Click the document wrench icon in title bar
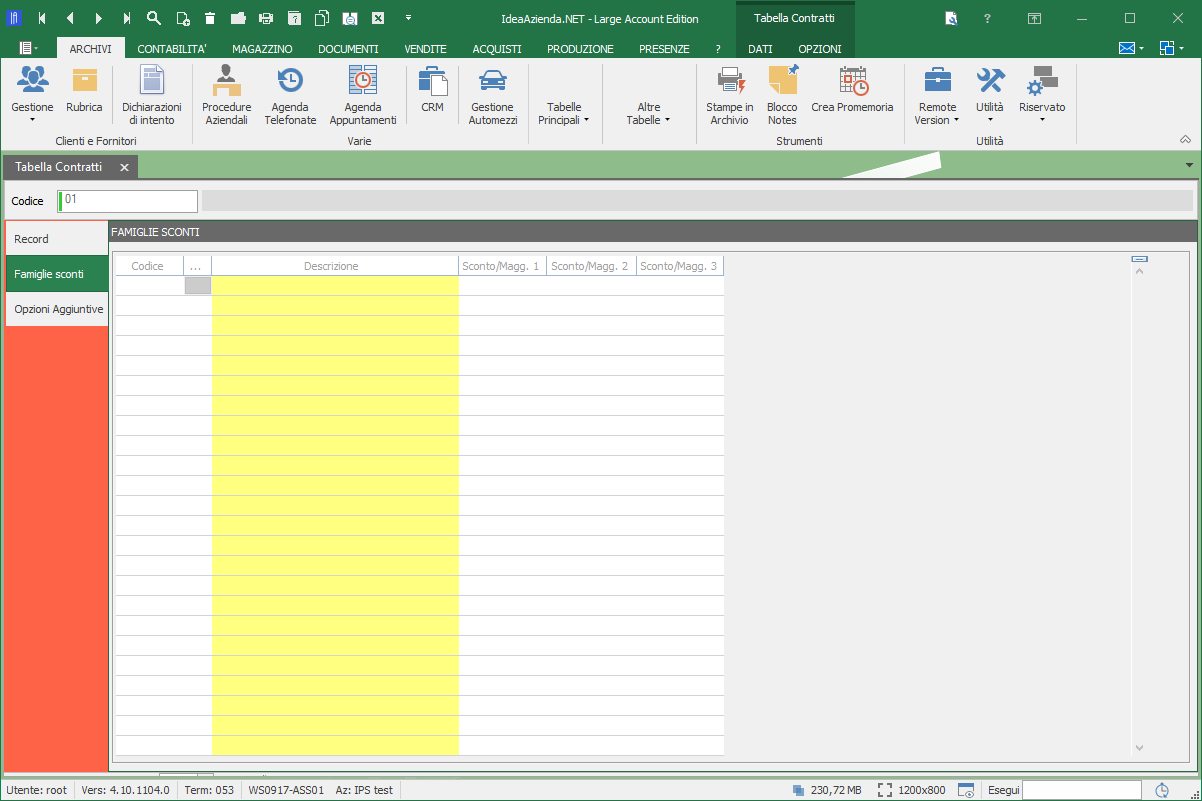The height and width of the screenshot is (801, 1202). (x=950, y=18)
